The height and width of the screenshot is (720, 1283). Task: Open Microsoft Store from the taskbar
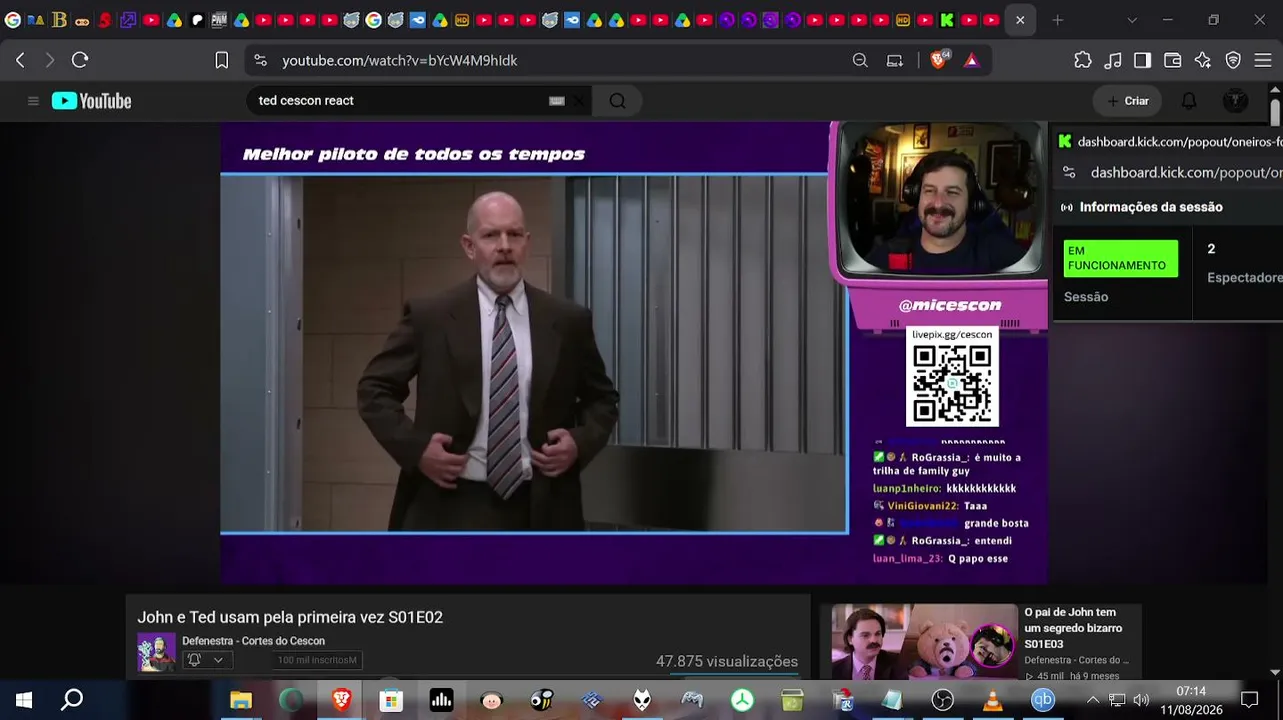coord(391,700)
